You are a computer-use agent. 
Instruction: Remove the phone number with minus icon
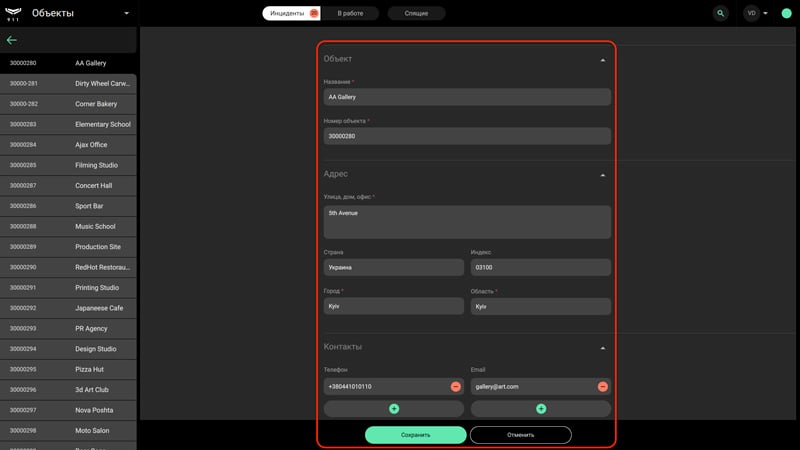coord(456,387)
